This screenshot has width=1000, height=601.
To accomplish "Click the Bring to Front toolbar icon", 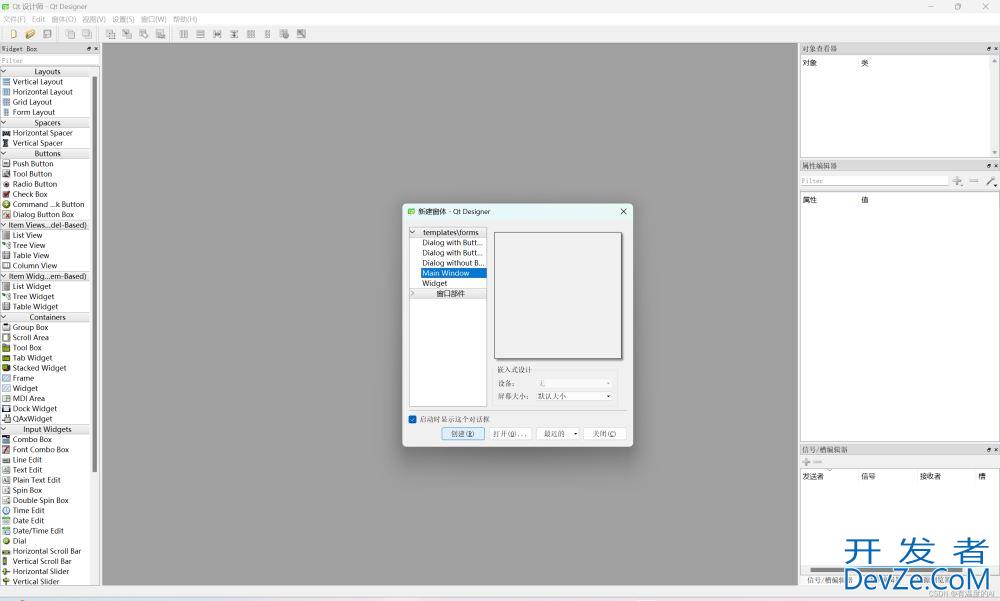I will (x=87, y=34).
